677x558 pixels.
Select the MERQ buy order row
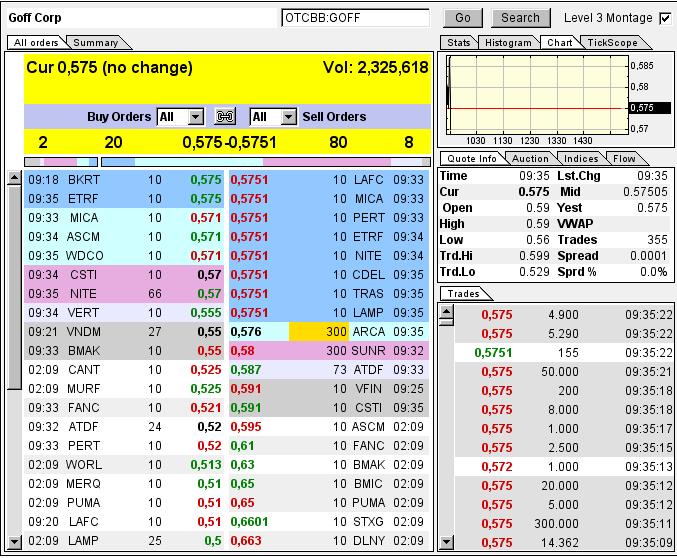[x=124, y=484]
